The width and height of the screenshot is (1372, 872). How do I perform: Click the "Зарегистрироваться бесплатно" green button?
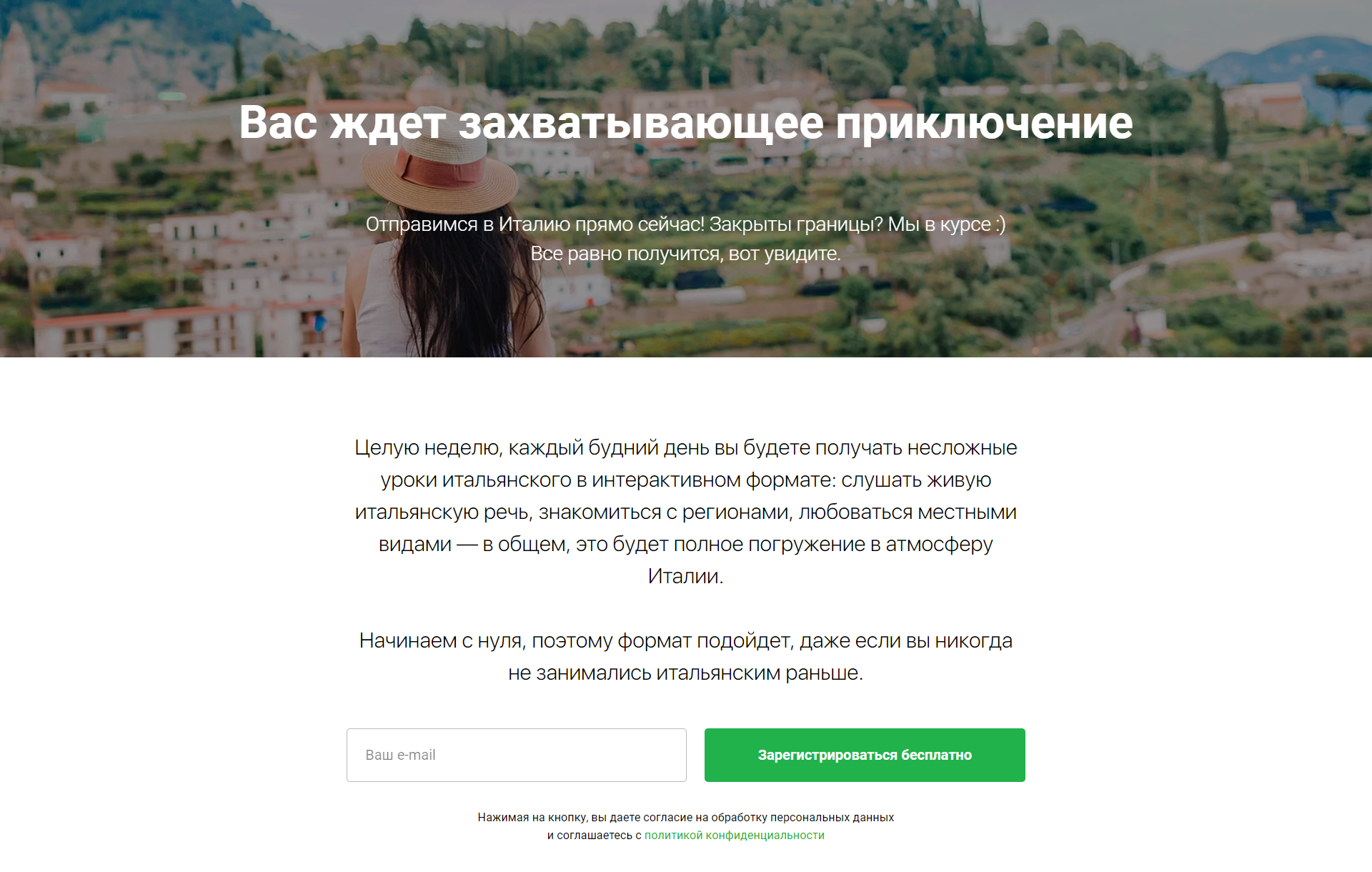865,755
